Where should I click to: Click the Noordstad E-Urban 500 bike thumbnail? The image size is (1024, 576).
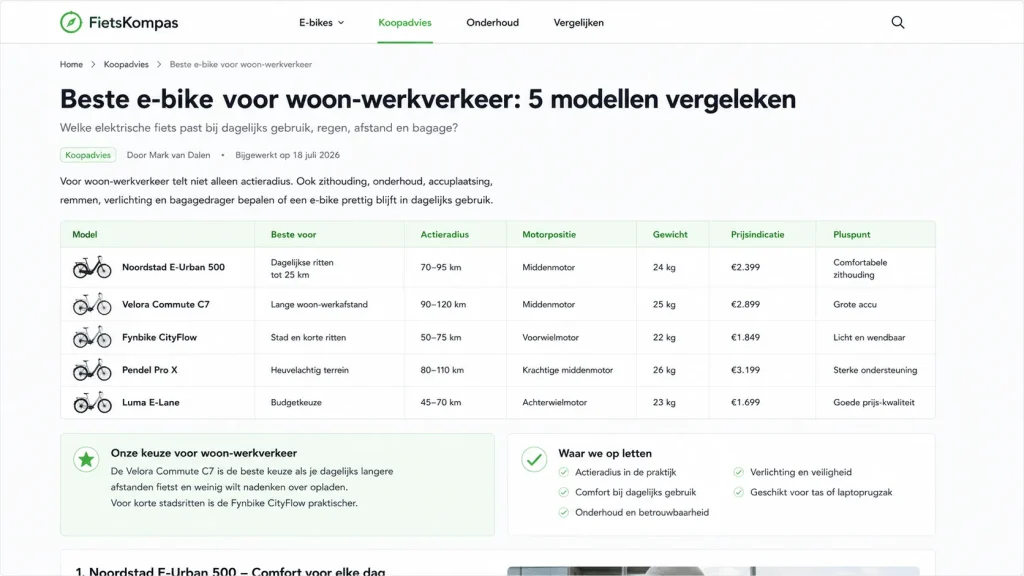pyautogui.click(x=92, y=267)
